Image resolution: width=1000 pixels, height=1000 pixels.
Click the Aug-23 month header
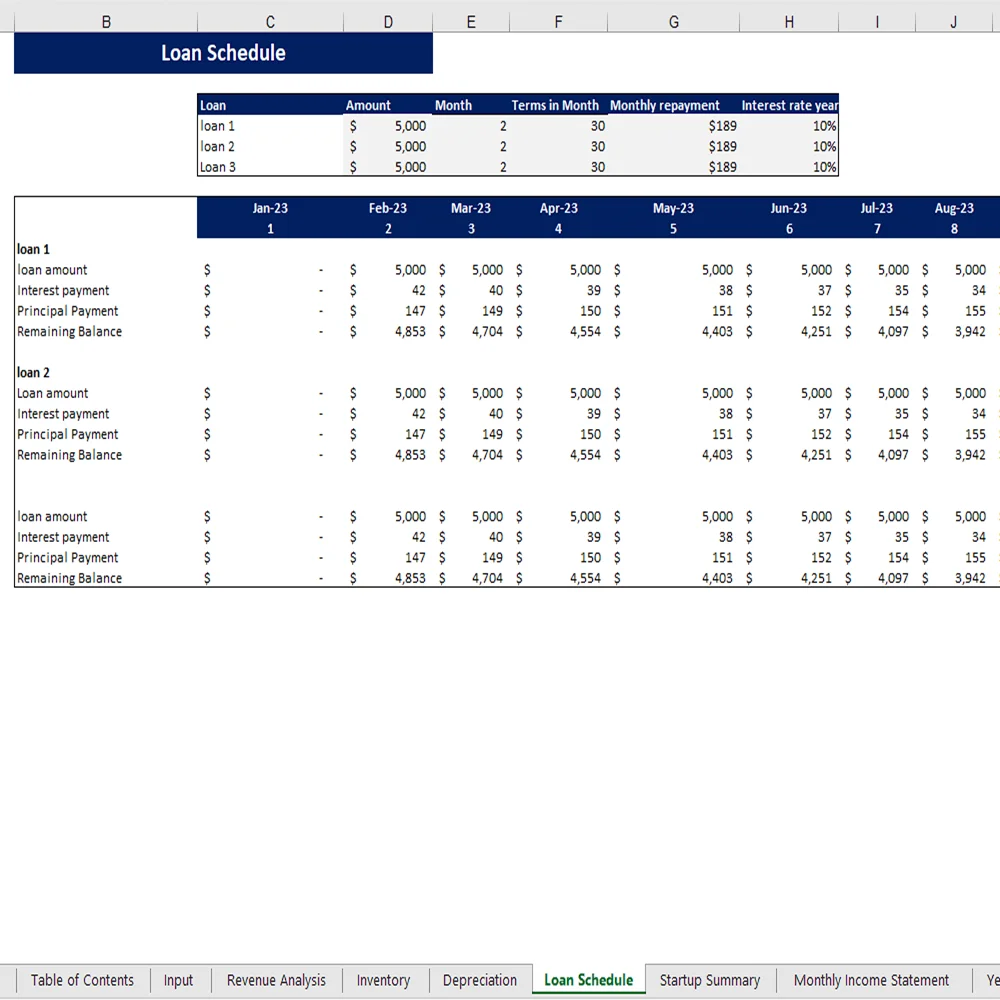point(953,208)
